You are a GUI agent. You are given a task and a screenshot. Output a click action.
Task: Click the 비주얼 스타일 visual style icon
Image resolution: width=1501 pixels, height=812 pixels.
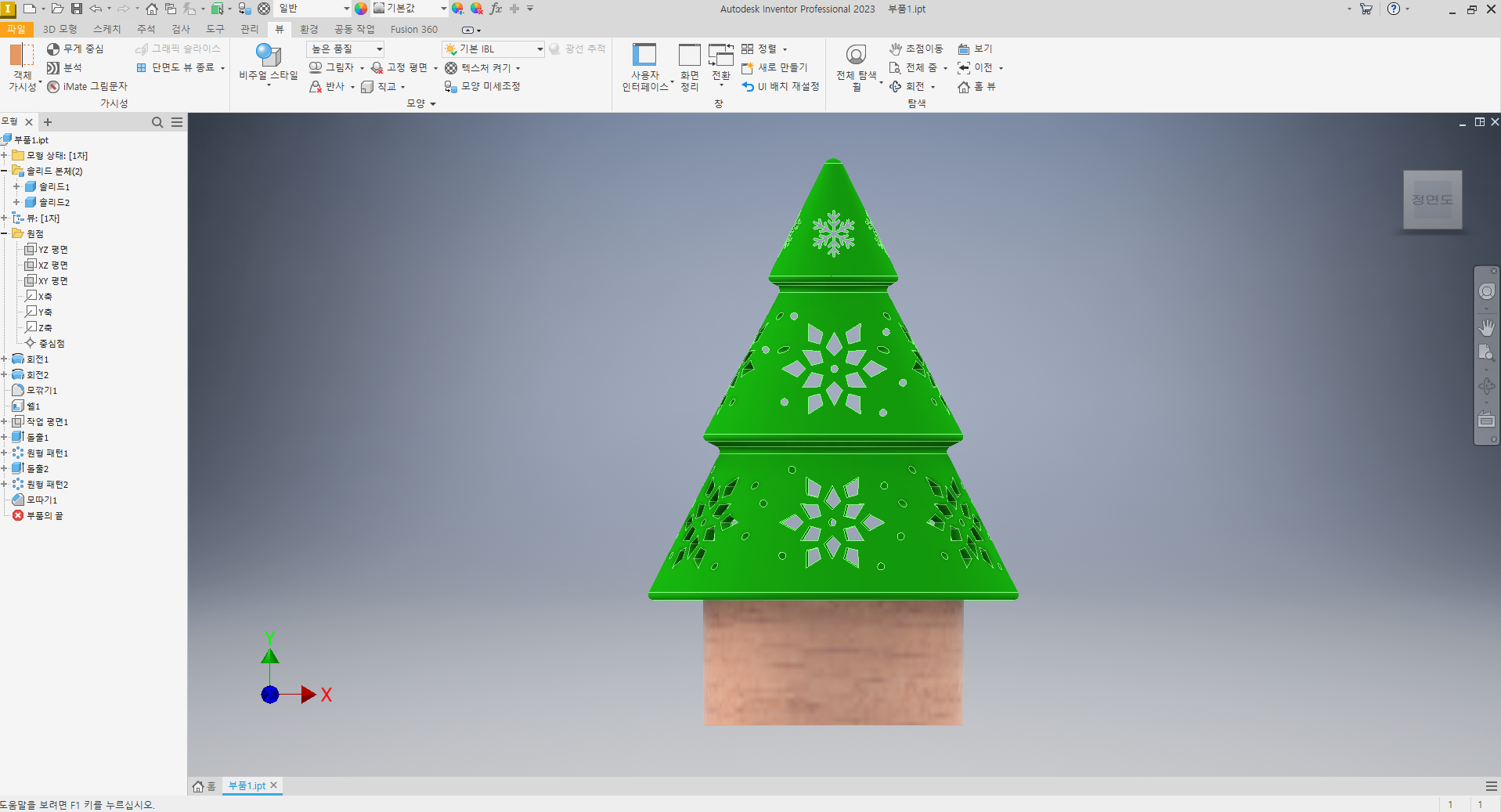(269, 55)
